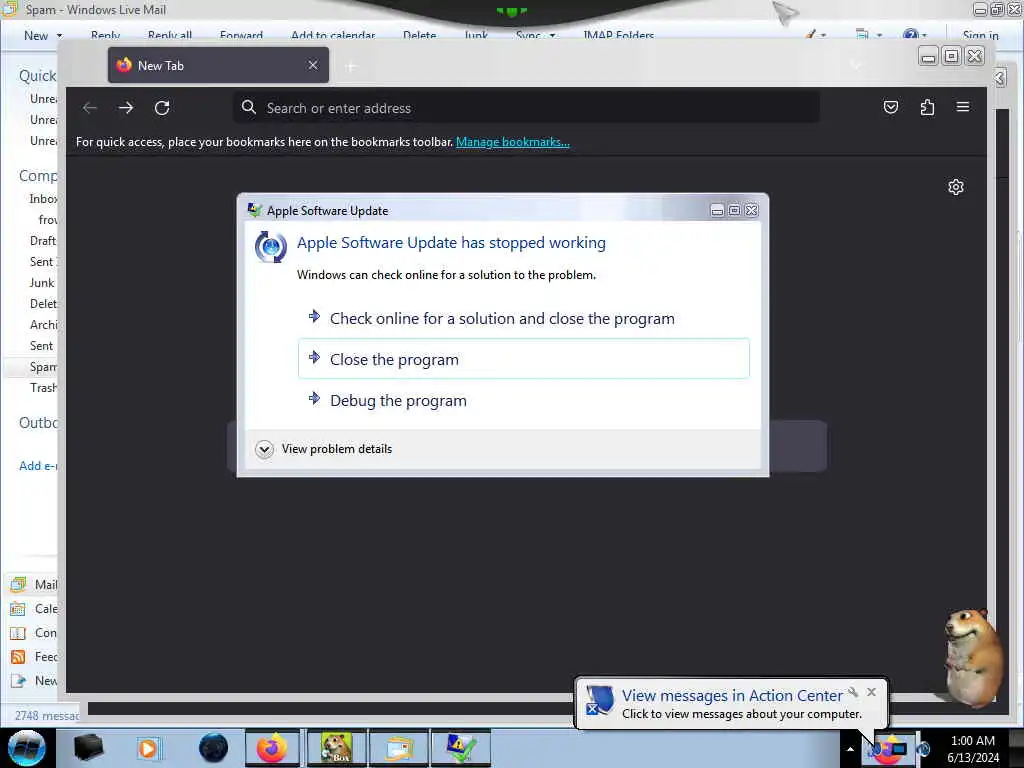Screen dimensions: 1024x768
Task: Switch to Firefox on the taskbar
Action: pyautogui.click(x=272, y=748)
